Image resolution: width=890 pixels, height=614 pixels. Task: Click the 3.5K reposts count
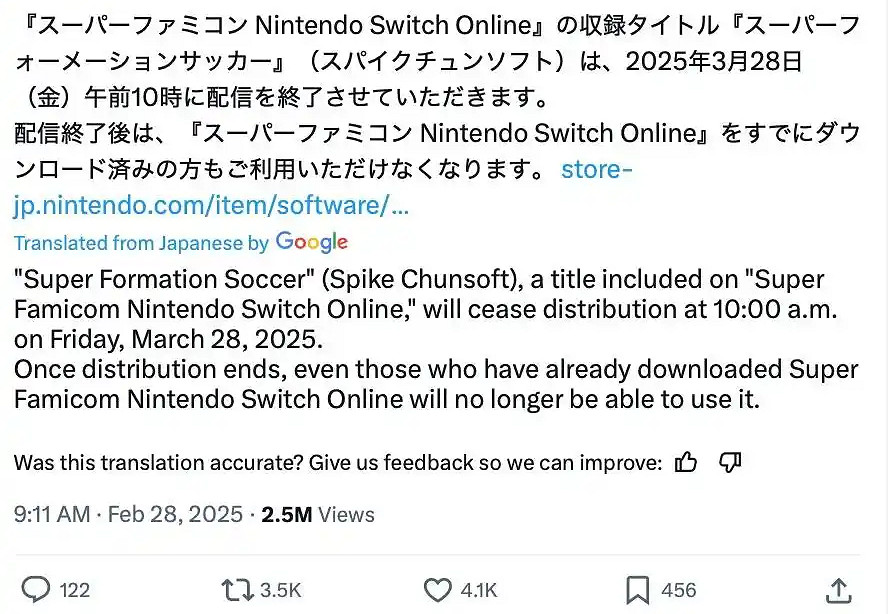point(280,590)
